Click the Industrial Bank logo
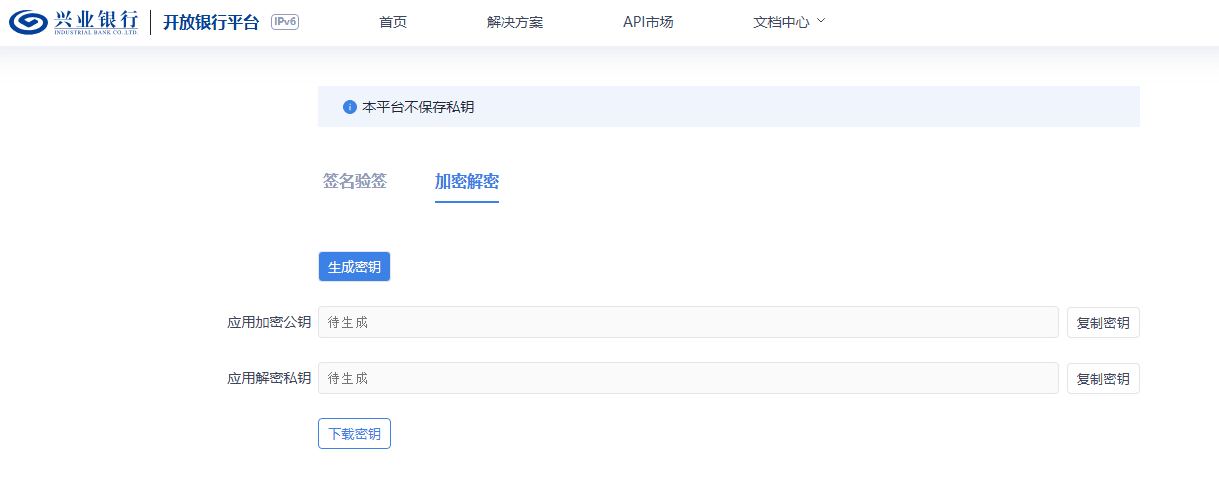 pyautogui.click(x=74, y=22)
